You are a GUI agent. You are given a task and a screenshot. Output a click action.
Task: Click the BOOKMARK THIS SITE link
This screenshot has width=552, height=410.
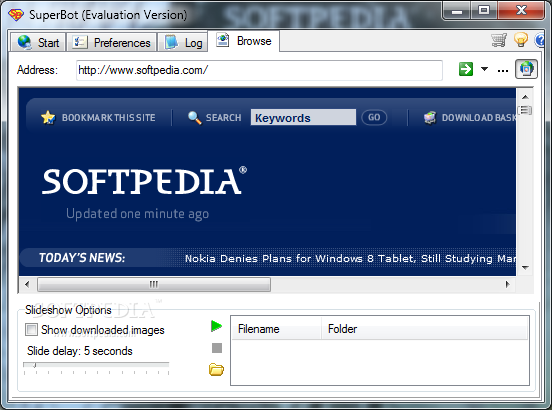(x=108, y=118)
